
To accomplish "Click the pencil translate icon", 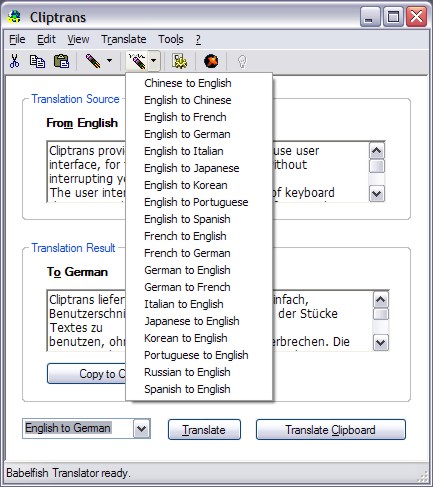I will pos(93,61).
